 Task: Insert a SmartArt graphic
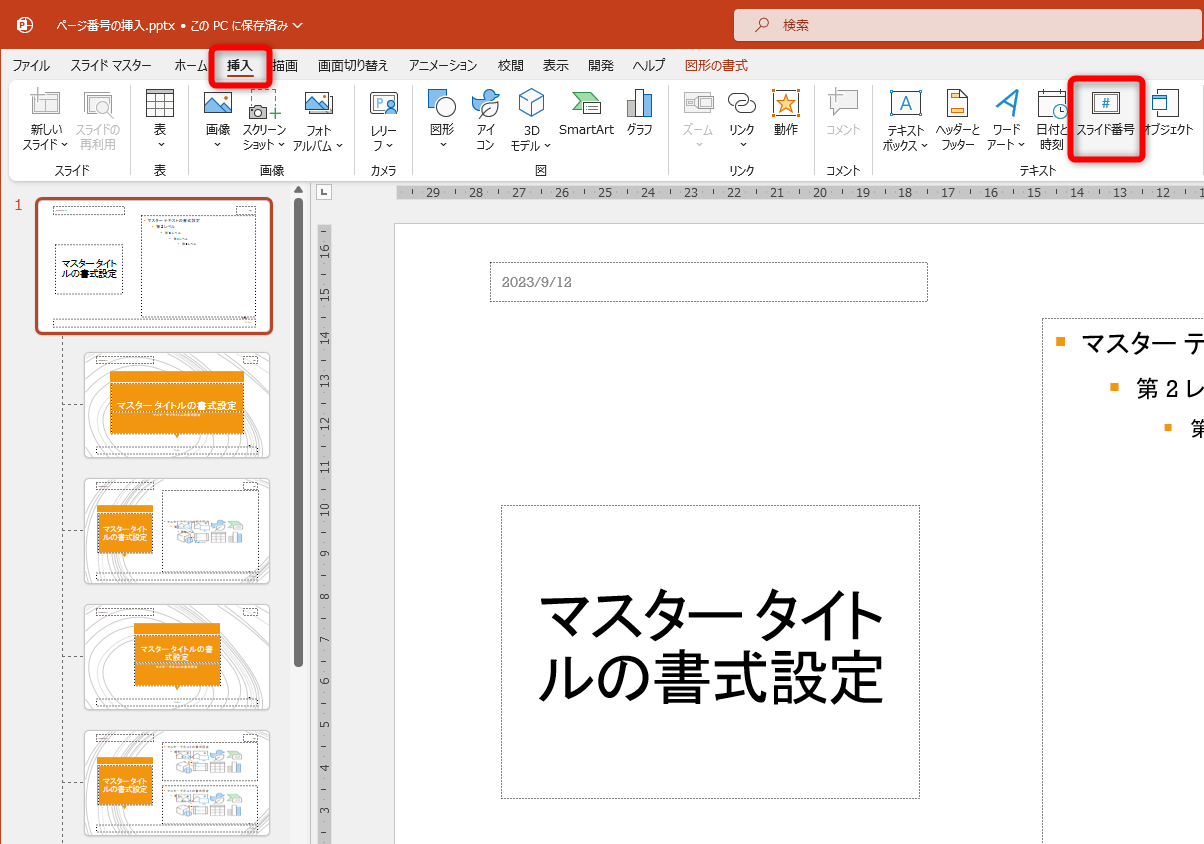[x=586, y=120]
